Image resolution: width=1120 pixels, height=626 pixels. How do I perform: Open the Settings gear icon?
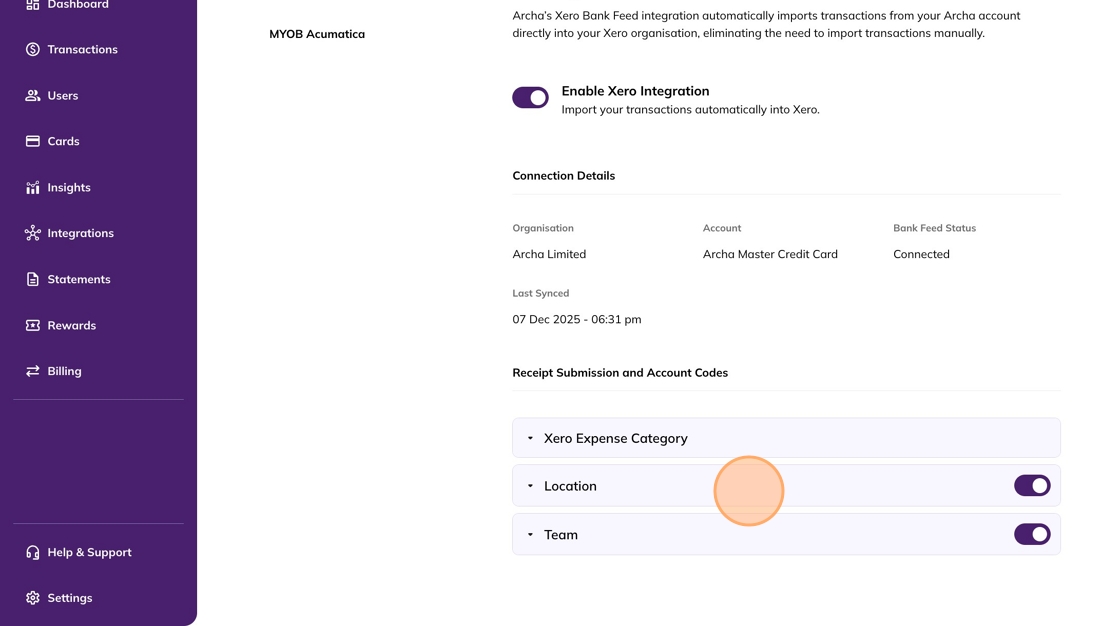click(30, 598)
